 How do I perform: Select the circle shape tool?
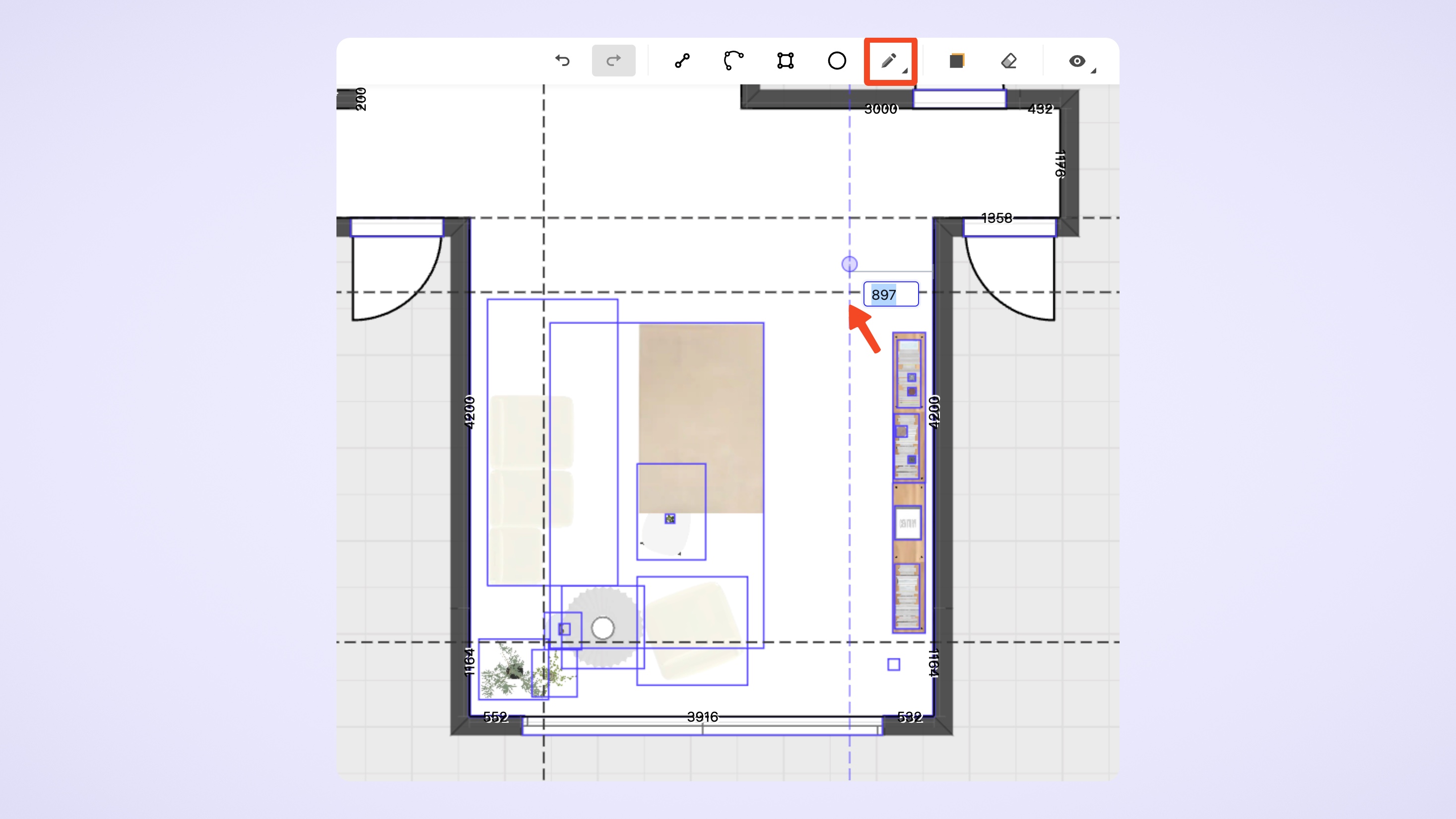[x=837, y=61]
